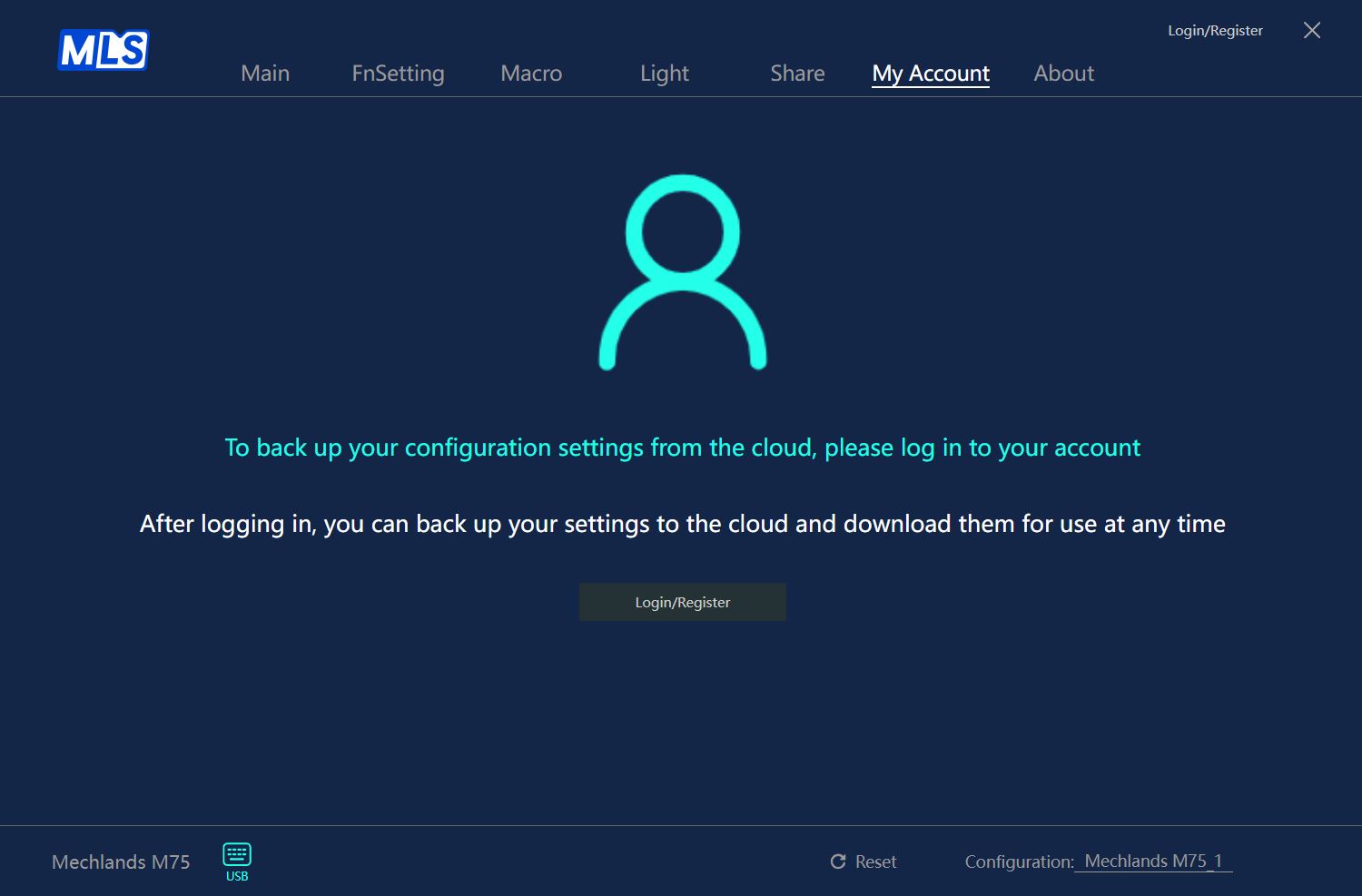Click the cyan cloud backup login message
The height and width of the screenshot is (896, 1362).
point(683,448)
